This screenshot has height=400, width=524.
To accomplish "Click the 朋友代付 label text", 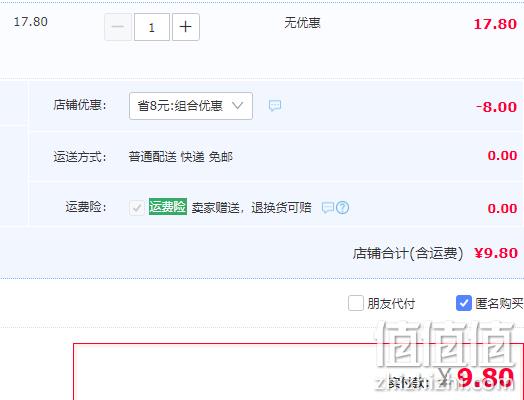I will pos(391,304).
